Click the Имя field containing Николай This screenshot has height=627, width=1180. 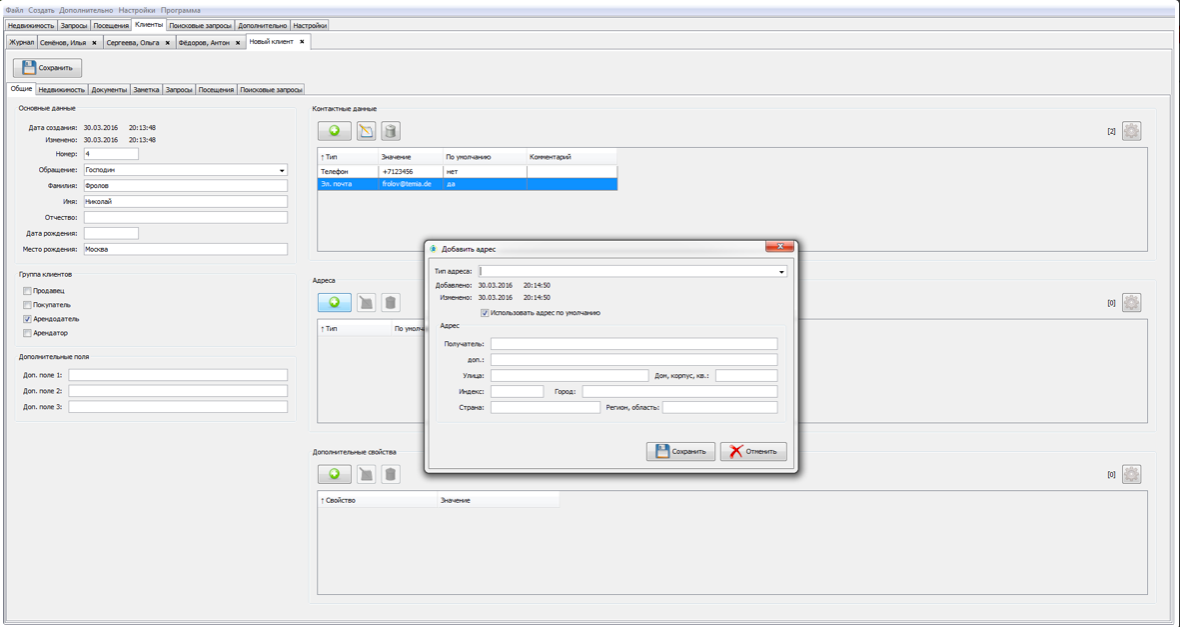[185, 202]
